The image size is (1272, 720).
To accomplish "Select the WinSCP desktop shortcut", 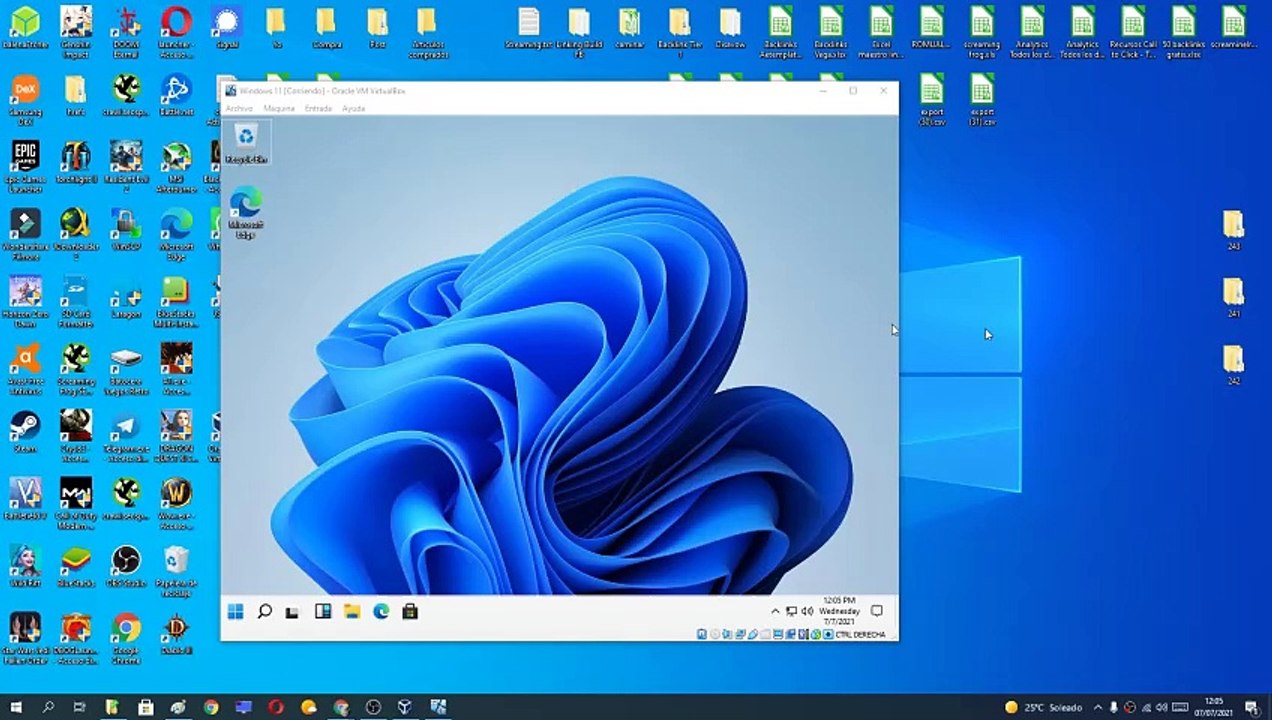I will point(126,230).
